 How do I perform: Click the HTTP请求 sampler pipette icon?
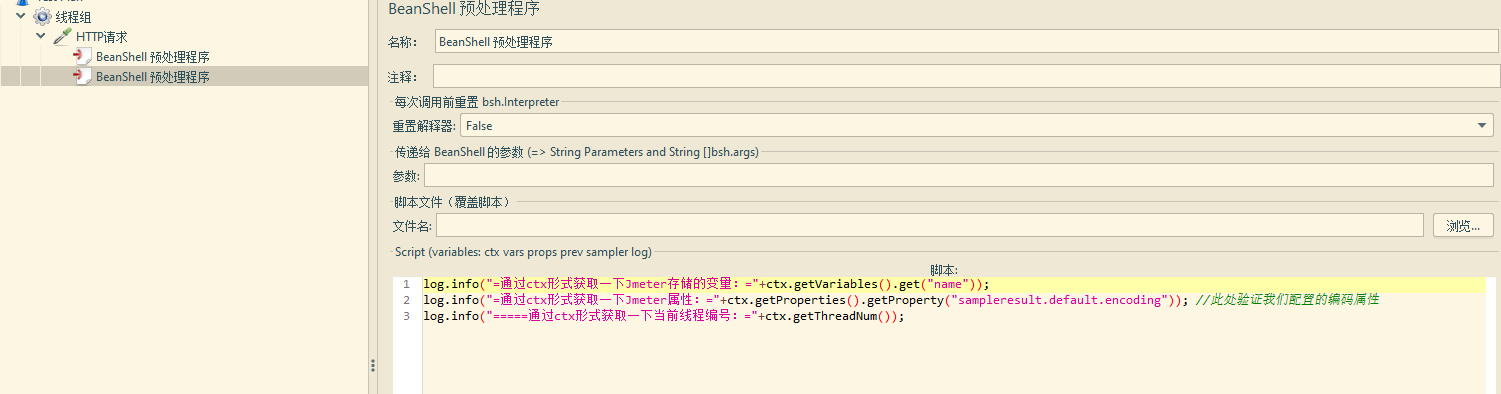[x=62, y=37]
